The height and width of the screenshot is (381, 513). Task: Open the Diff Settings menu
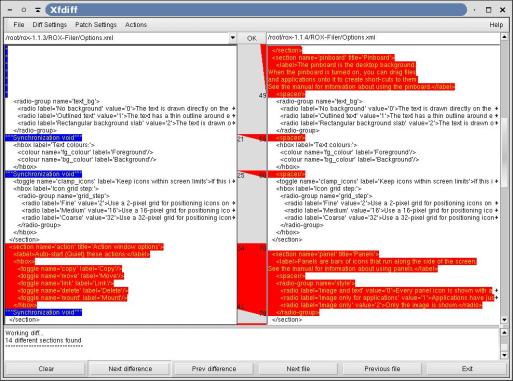click(50, 25)
